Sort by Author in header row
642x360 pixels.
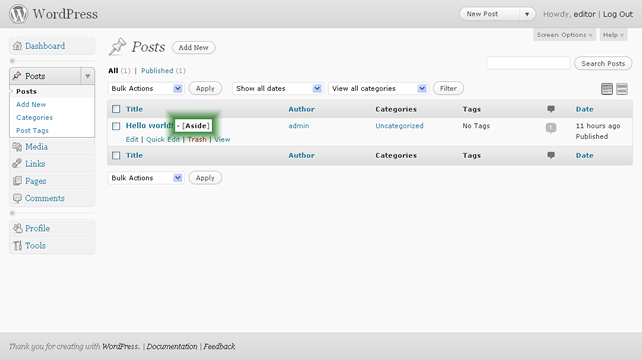pyautogui.click(x=302, y=109)
